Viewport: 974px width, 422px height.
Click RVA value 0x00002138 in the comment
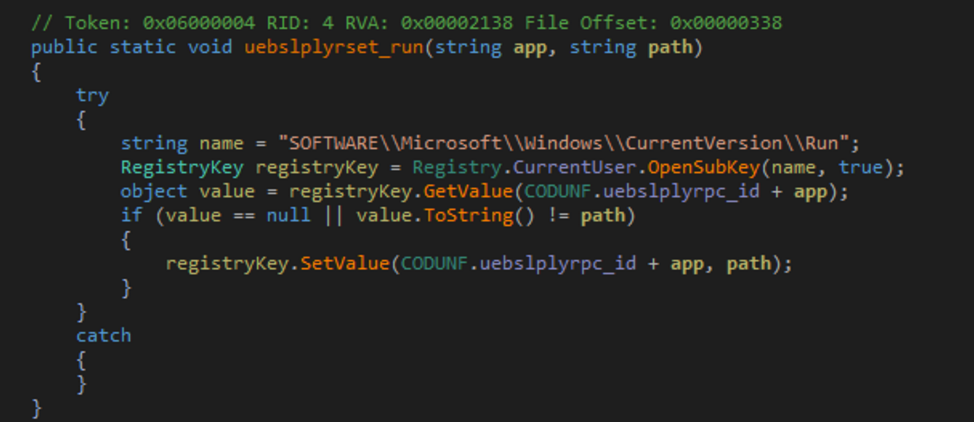(457, 24)
